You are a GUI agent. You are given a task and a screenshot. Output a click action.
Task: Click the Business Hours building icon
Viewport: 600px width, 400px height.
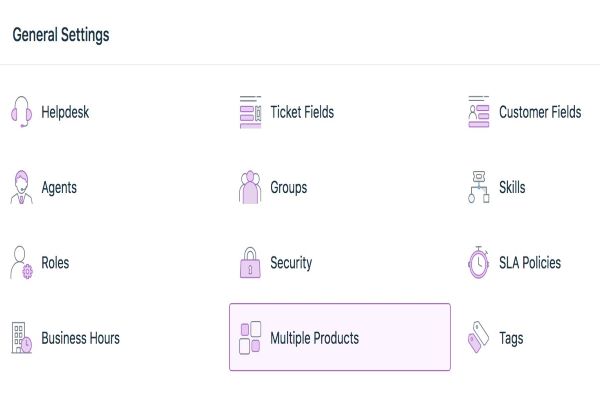pyautogui.click(x=21, y=338)
